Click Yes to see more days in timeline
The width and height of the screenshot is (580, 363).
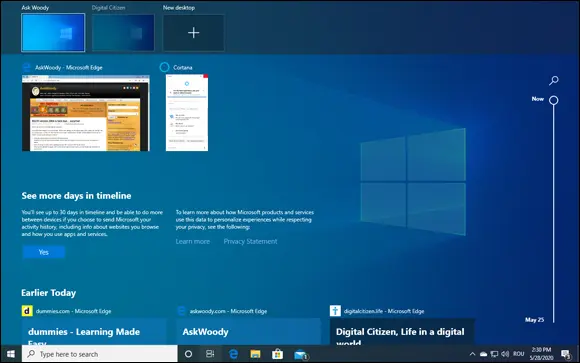(x=44, y=252)
